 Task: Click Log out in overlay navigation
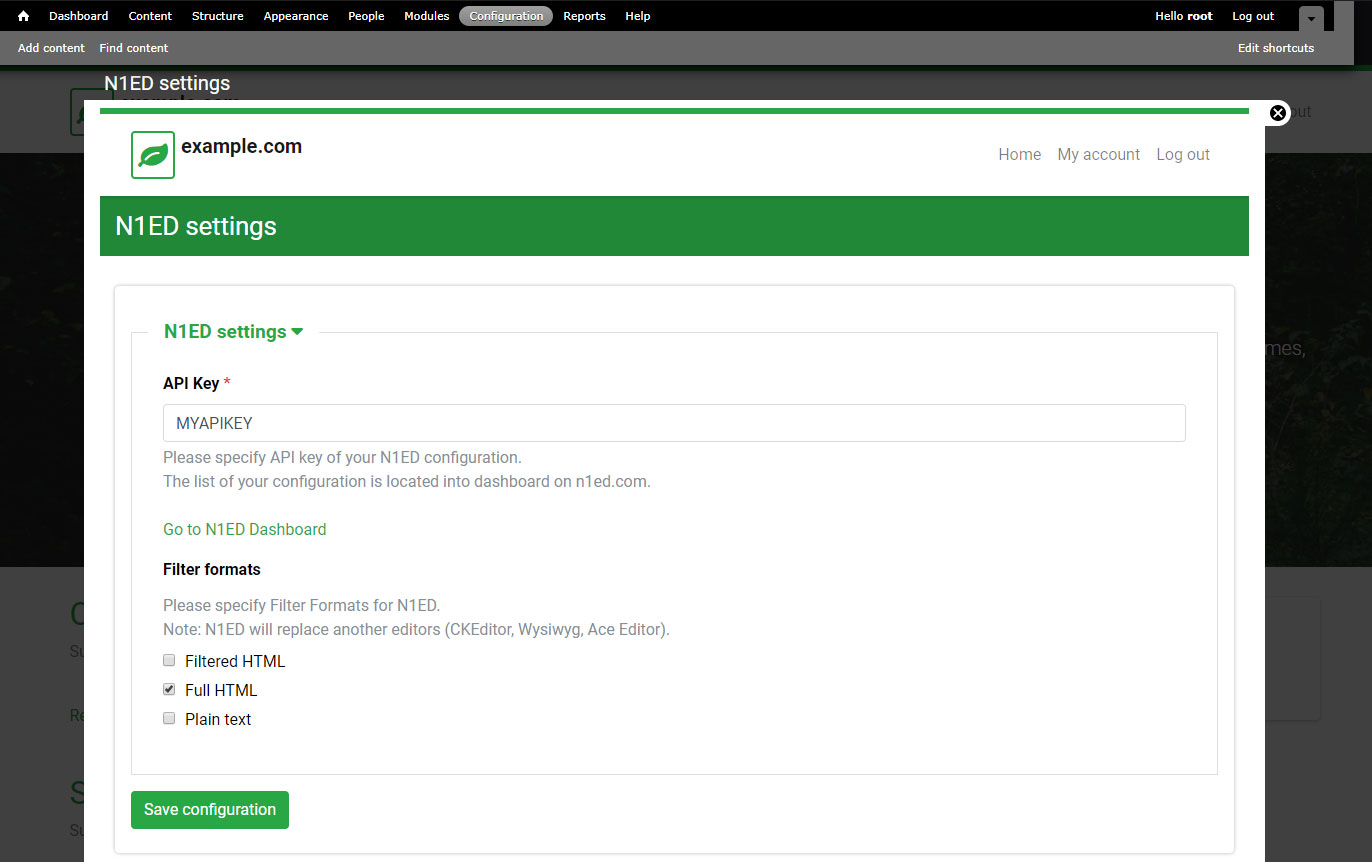tap(1183, 154)
